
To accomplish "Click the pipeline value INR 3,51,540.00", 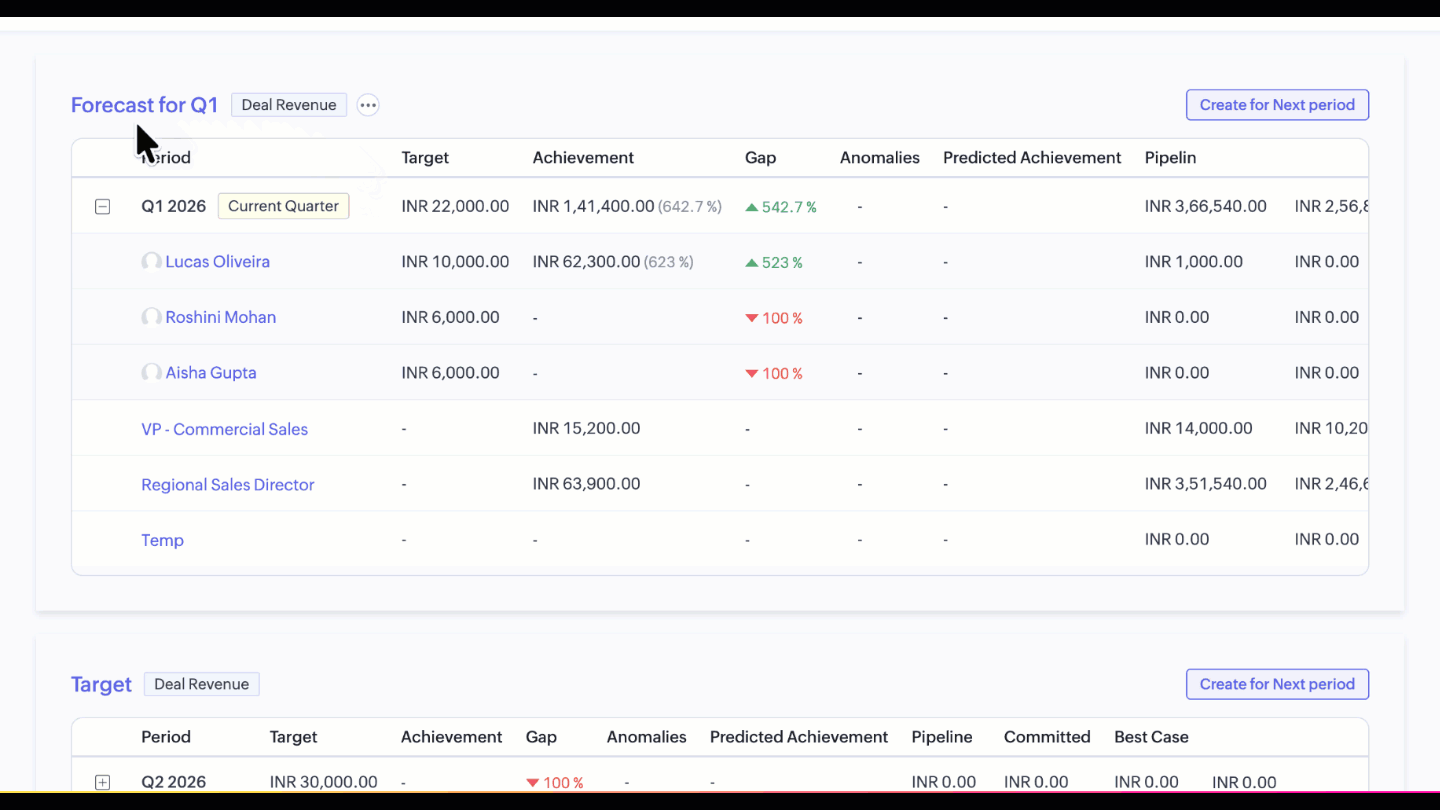I will 1206,484.
